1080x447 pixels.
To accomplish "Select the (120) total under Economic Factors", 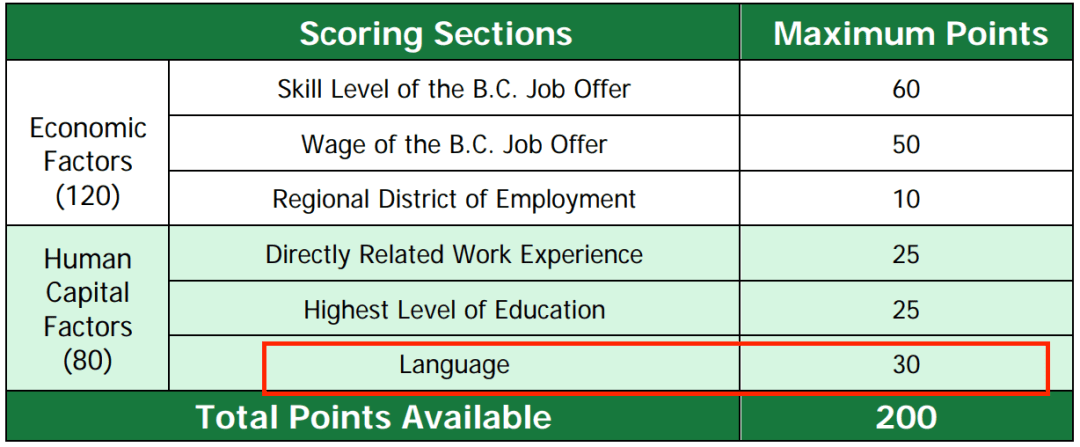I will 88,195.
